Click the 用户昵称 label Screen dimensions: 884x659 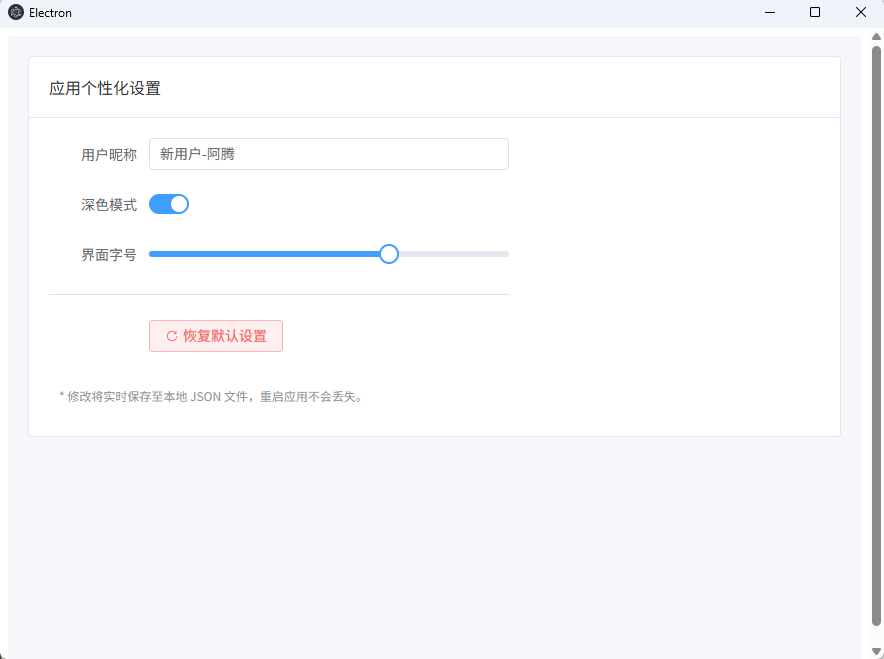[x=109, y=155]
